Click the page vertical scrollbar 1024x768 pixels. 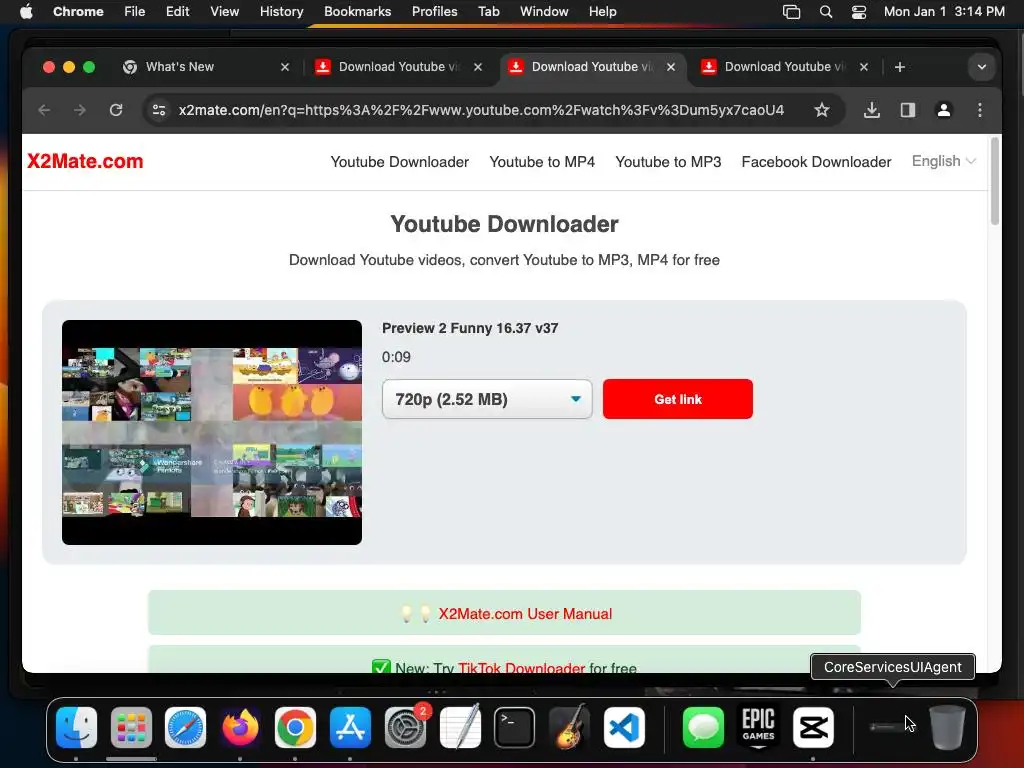(995, 181)
